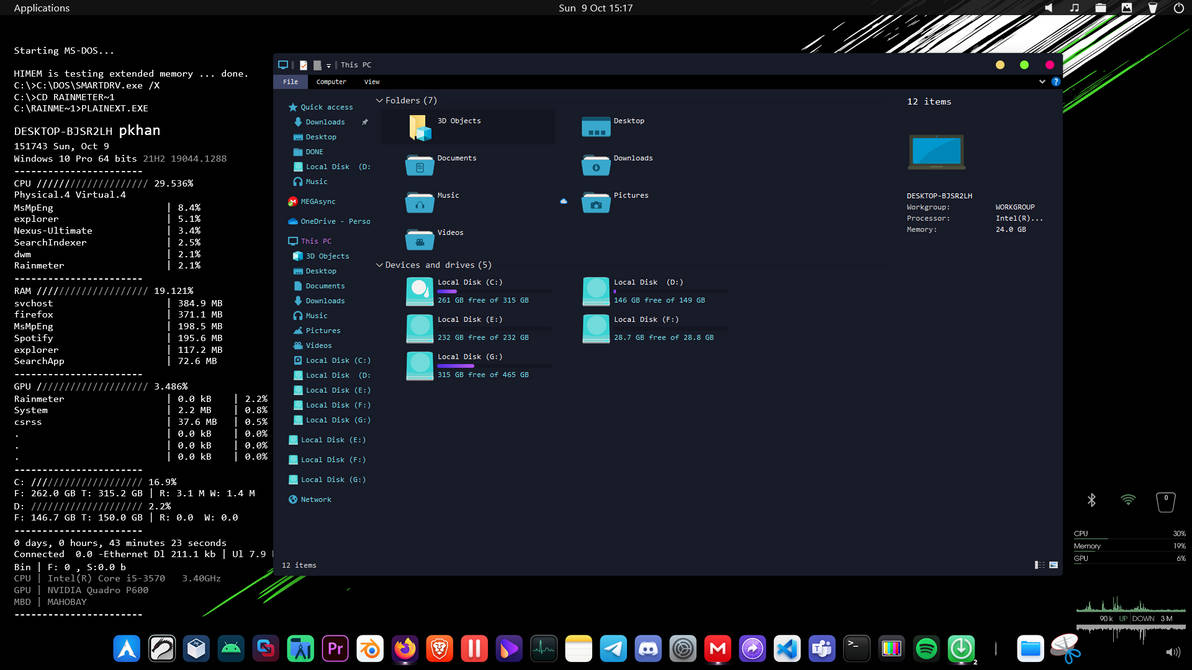
Task: Switch to details view in status bar
Action: click(1040, 565)
